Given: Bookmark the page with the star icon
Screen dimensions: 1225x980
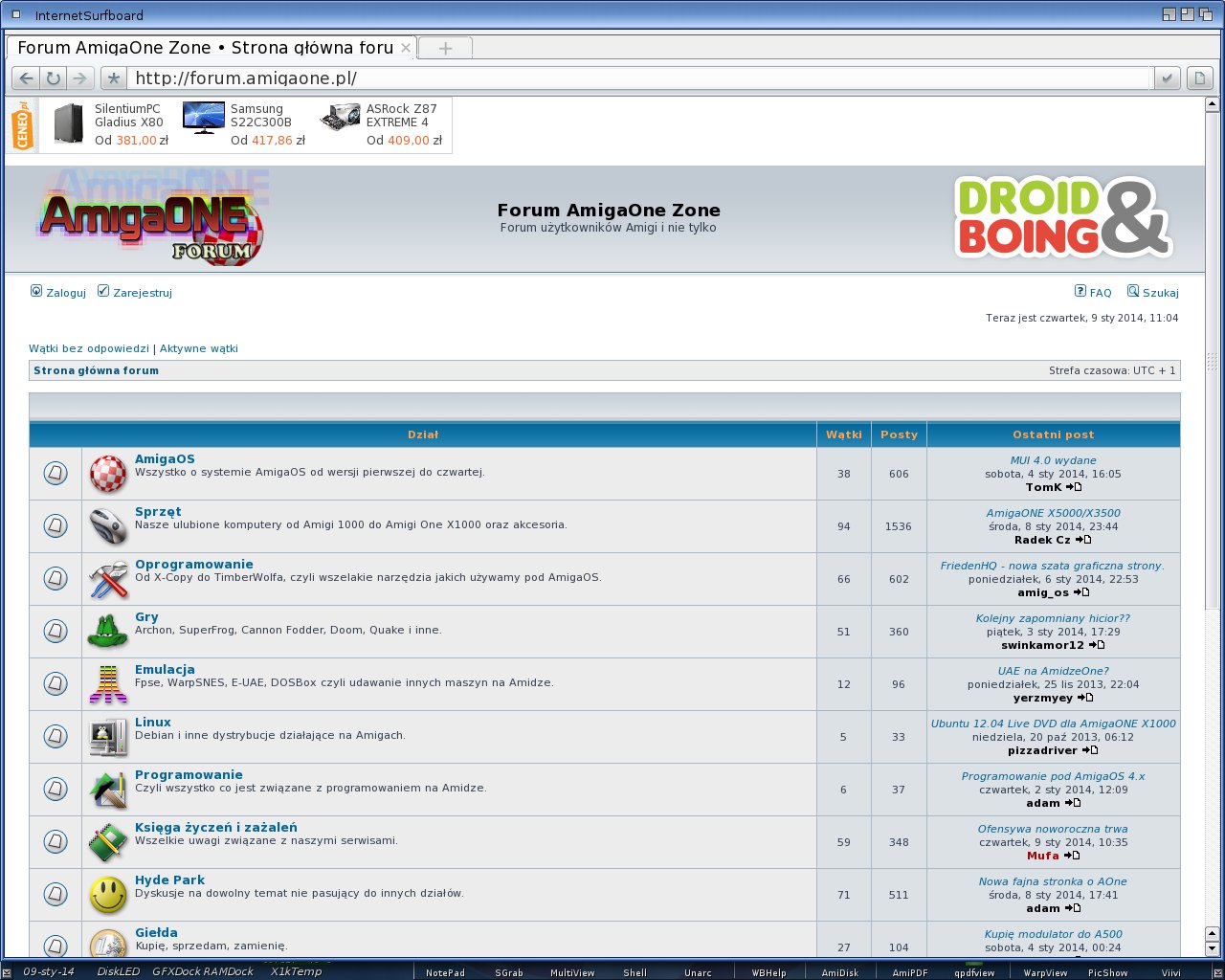Looking at the screenshot, I should [114, 78].
